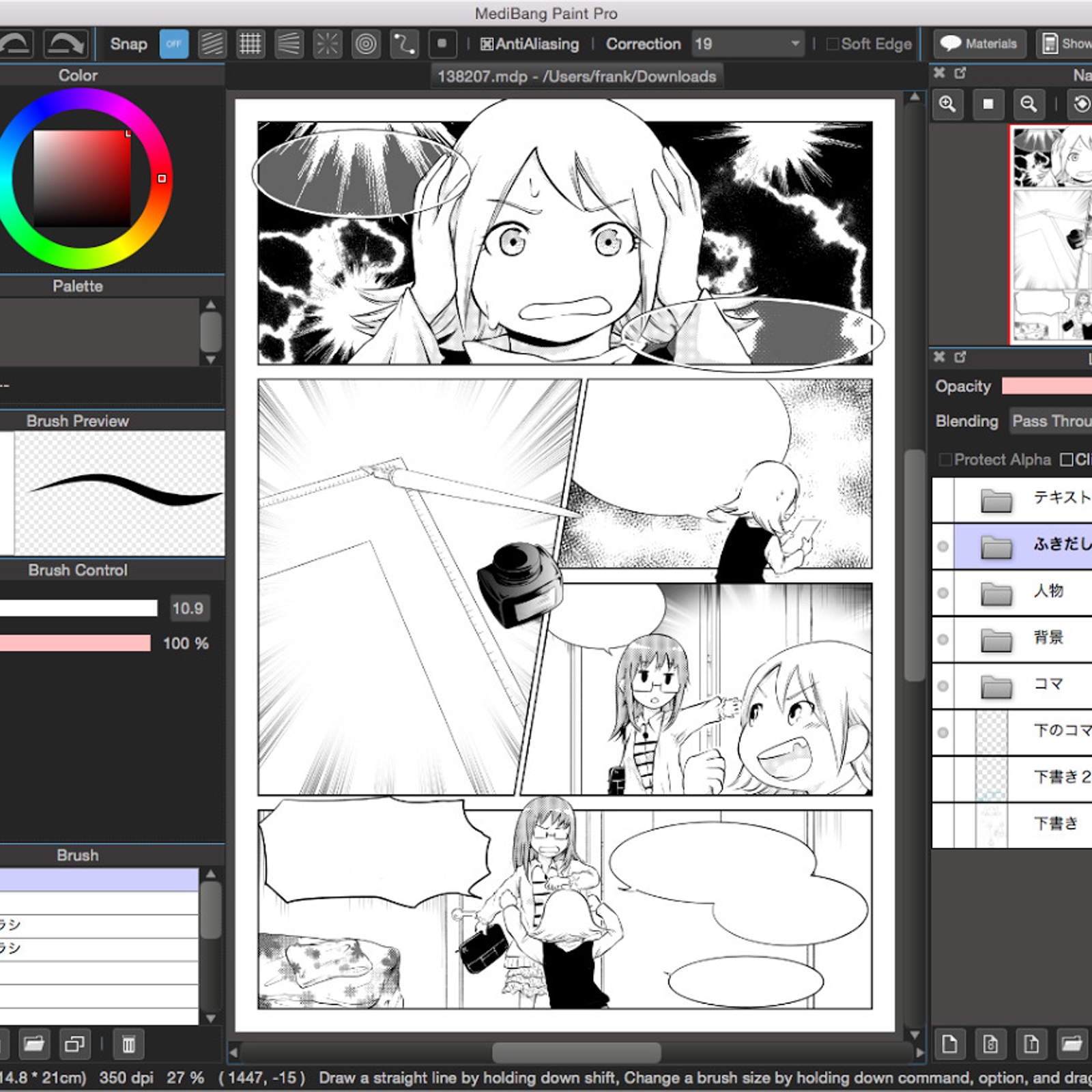This screenshot has width=1092, height=1092.
Task: Open the 背景 folder icon
Action: 996,640
